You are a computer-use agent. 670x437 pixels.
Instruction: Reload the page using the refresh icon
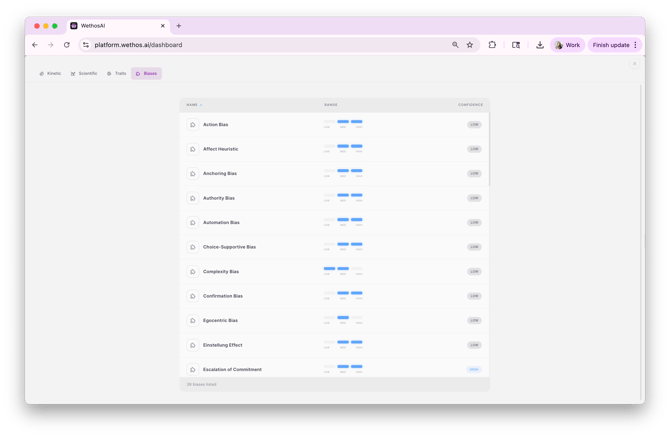click(x=67, y=45)
